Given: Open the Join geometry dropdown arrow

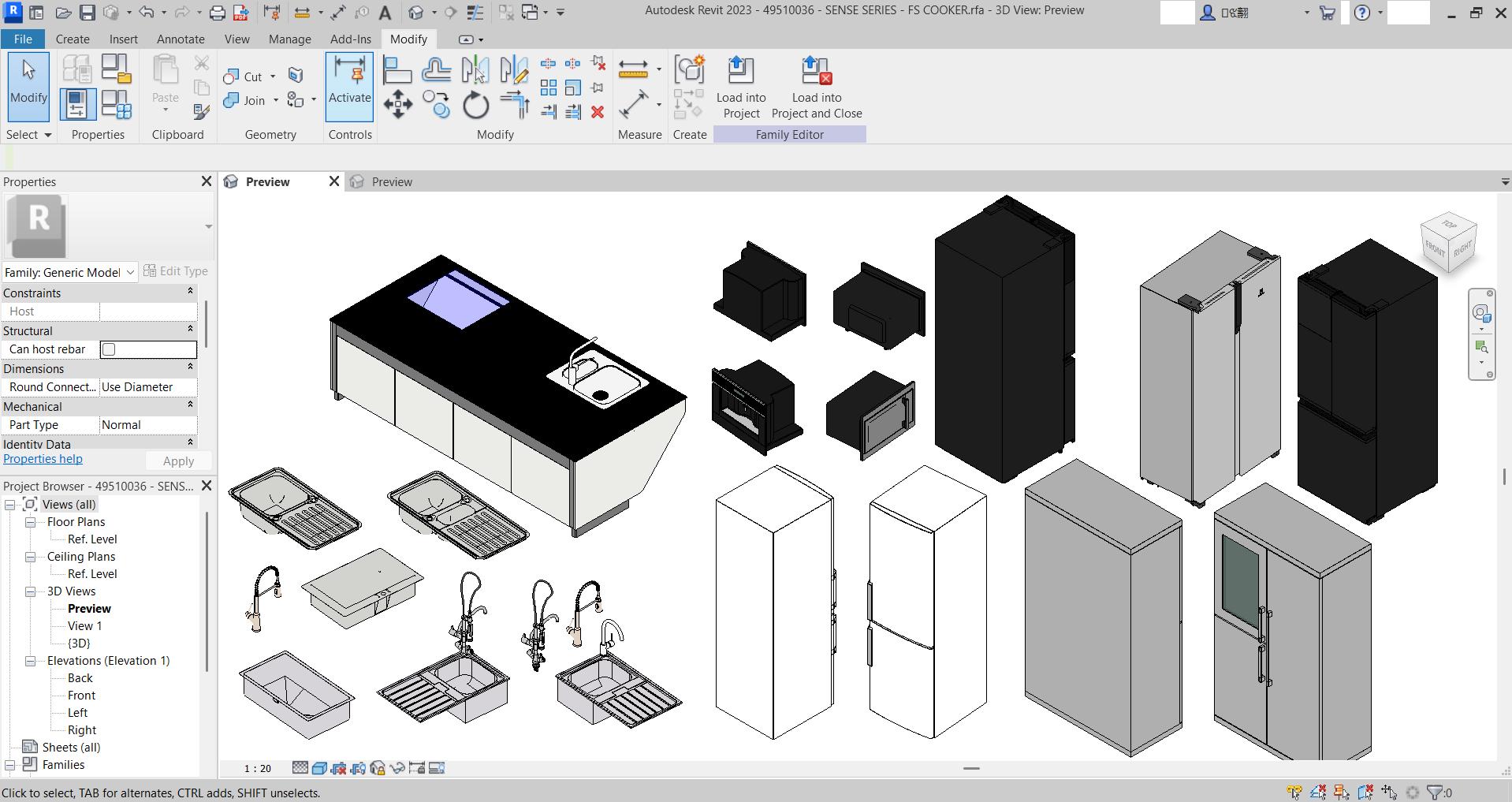Looking at the screenshot, I should coord(275,100).
